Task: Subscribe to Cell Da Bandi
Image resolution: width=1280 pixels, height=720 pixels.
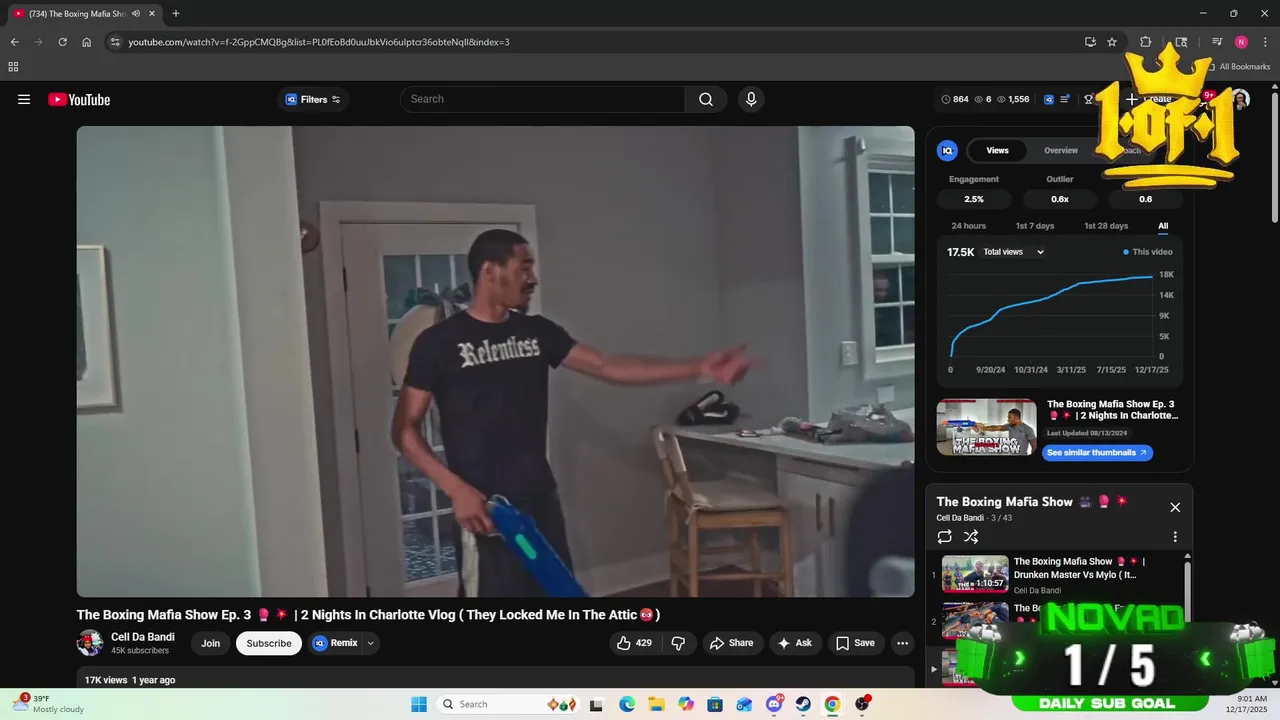Action: point(269,643)
